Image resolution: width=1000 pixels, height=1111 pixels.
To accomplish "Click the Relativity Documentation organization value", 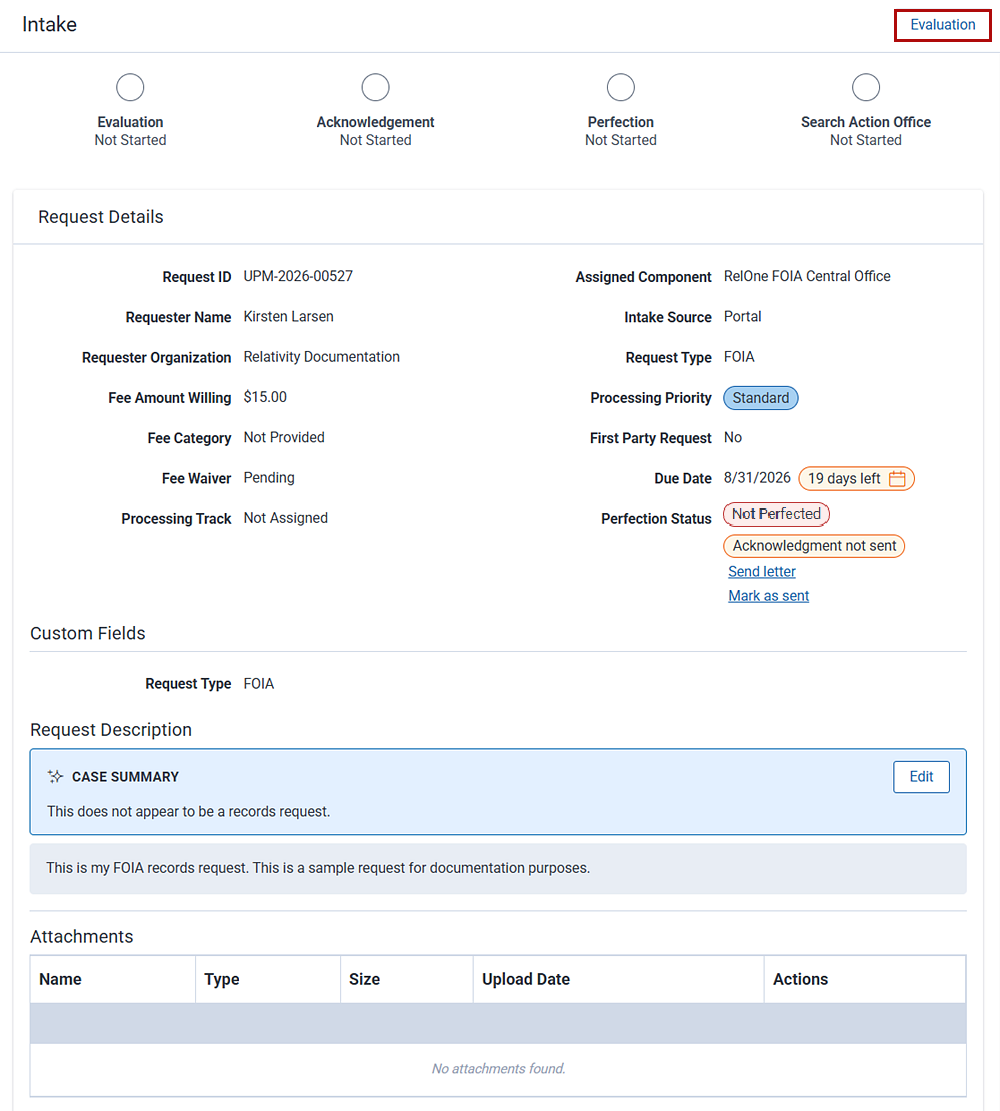I will [322, 357].
